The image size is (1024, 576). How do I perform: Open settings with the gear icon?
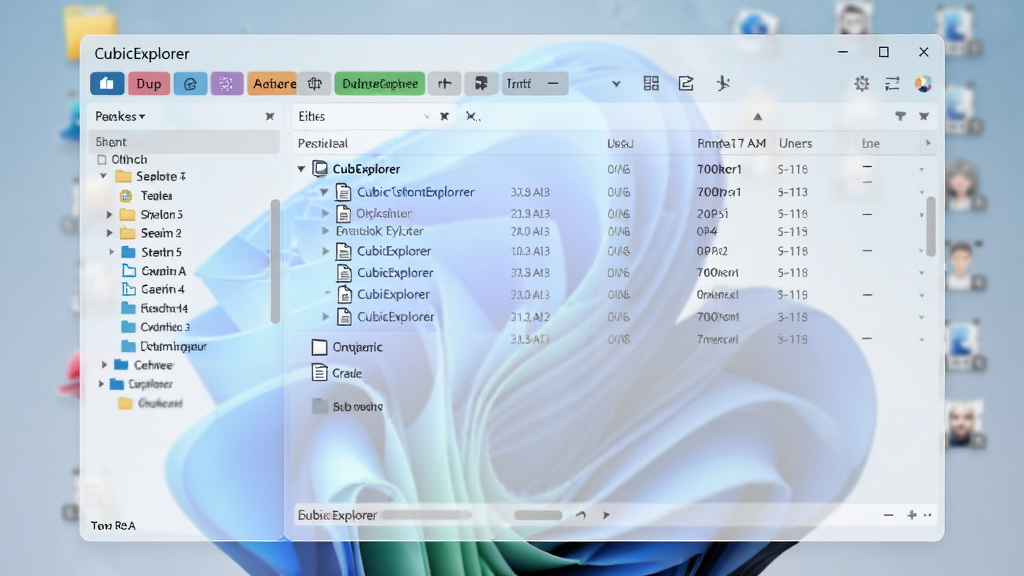861,84
